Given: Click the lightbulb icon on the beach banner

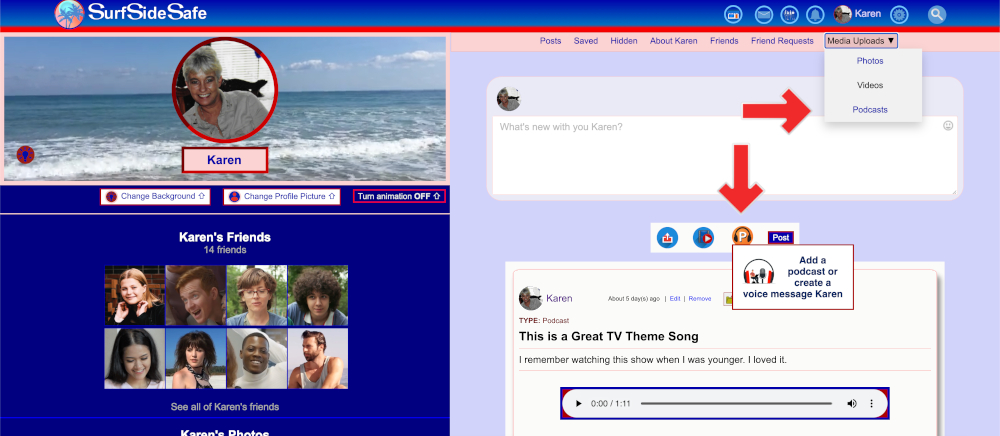Looking at the screenshot, I should (25, 154).
